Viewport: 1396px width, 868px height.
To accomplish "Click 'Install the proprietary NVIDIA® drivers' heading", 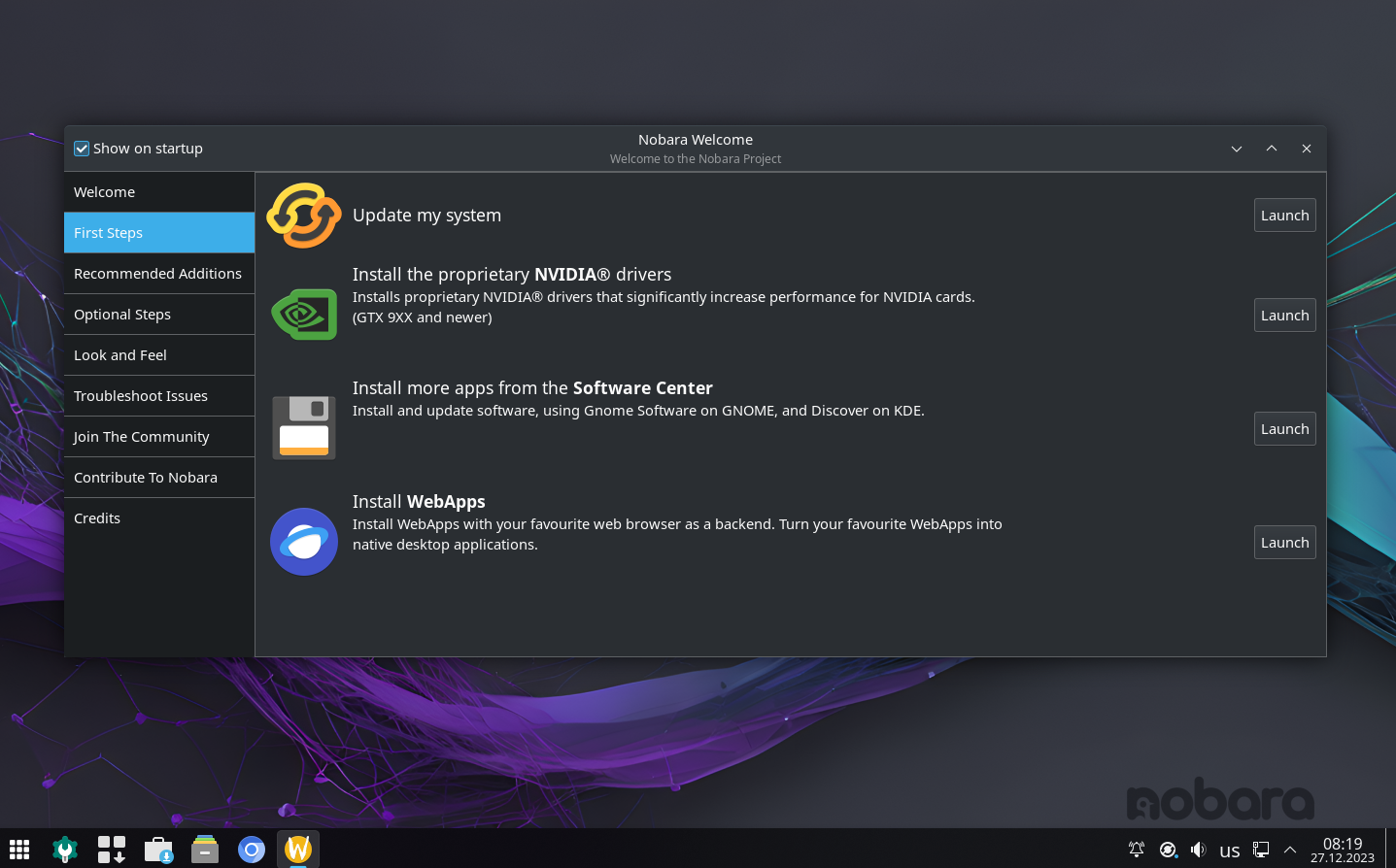I will point(512,275).
